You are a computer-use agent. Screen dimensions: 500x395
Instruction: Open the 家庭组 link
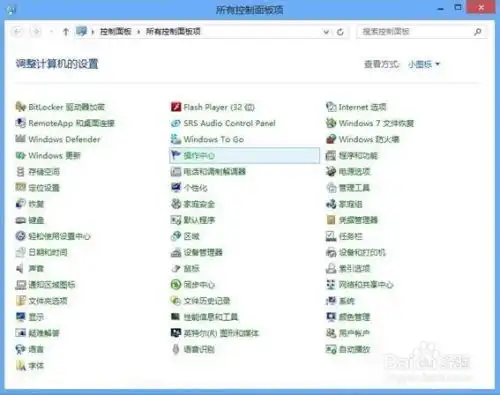pos(351,204)
